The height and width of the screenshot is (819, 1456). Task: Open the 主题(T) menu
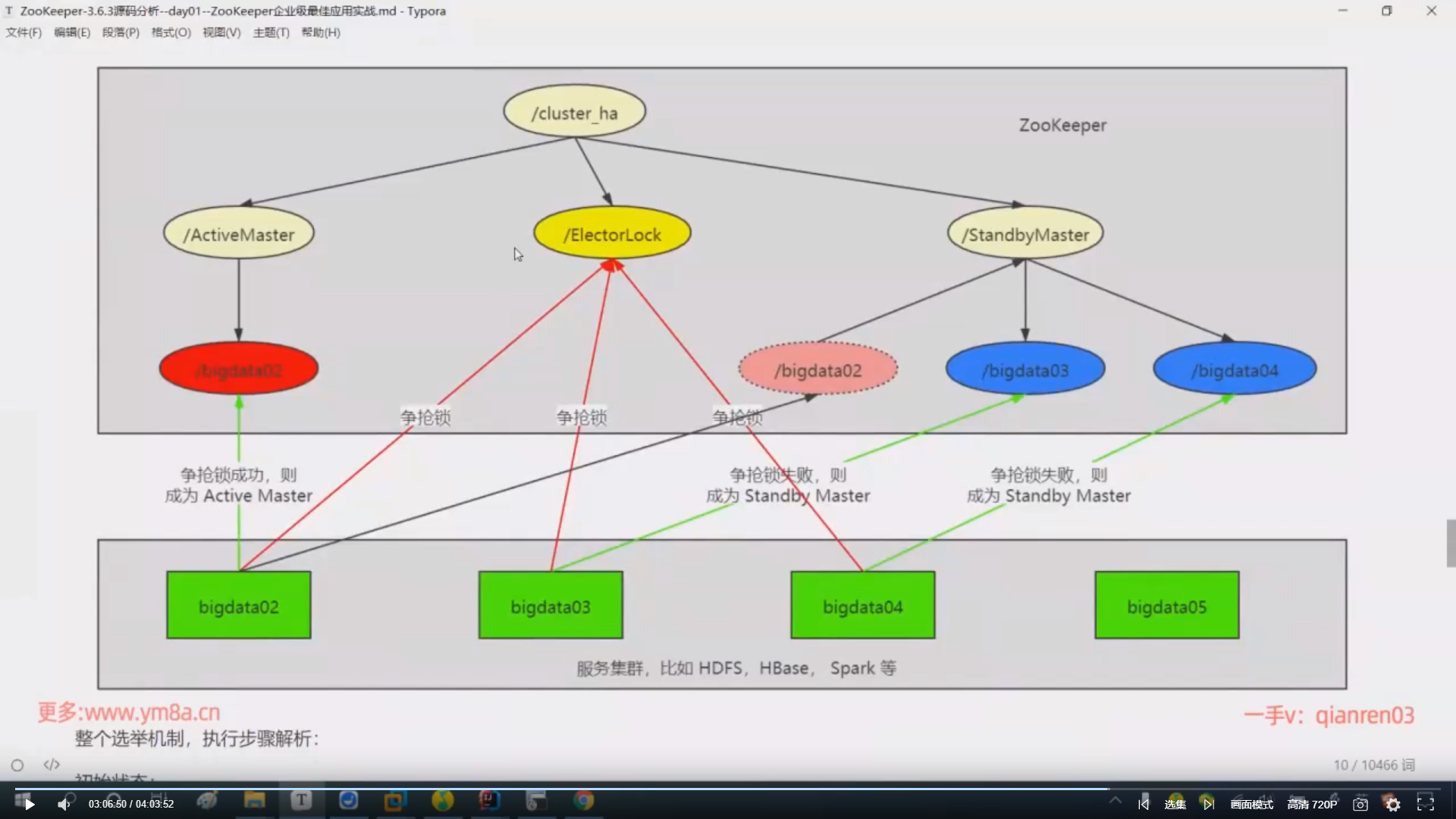coord(271,33)
